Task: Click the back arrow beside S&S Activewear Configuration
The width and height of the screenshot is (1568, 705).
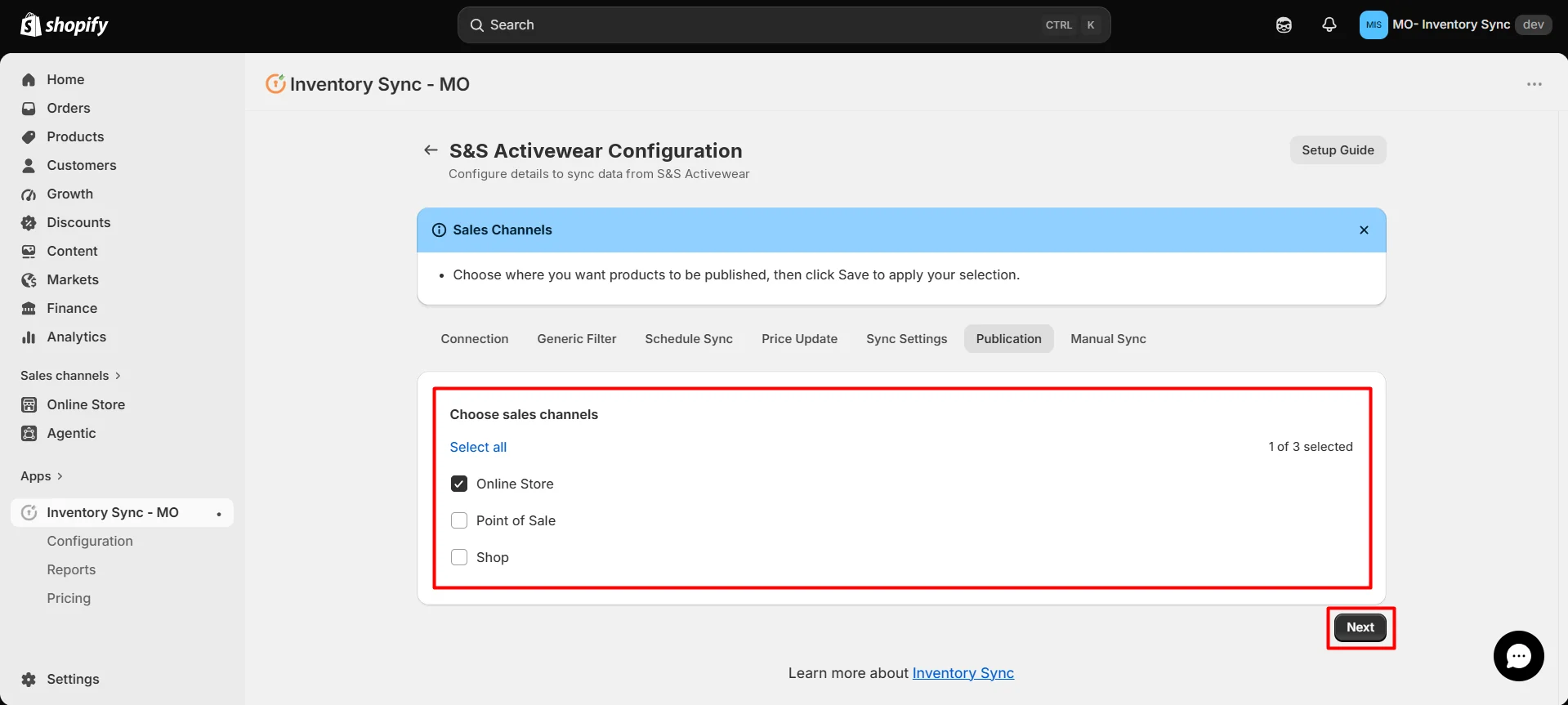Action: tap(431, 150)
